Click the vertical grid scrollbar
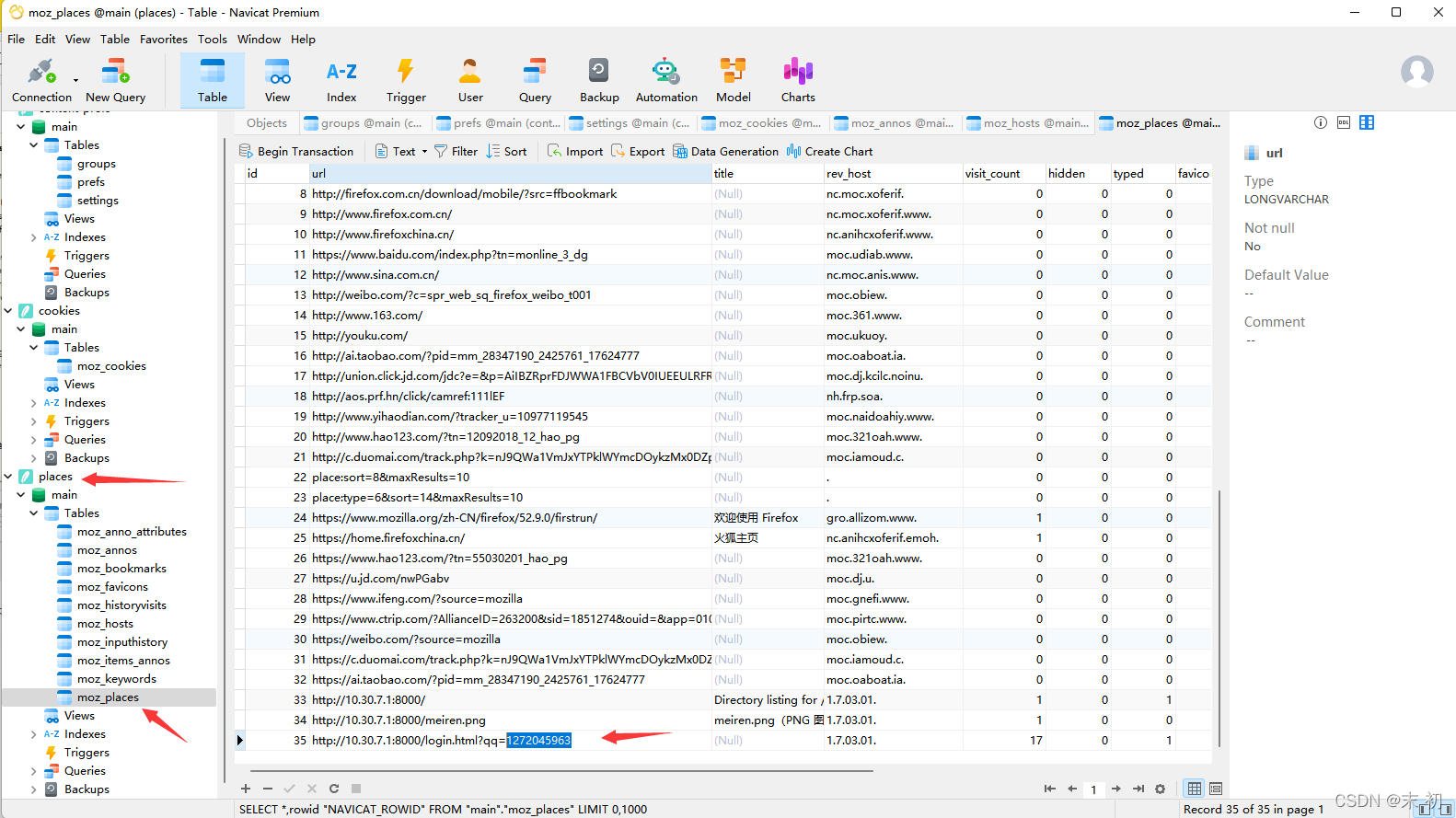The height and width of the screenshot is (818, 1456). 1219,618
